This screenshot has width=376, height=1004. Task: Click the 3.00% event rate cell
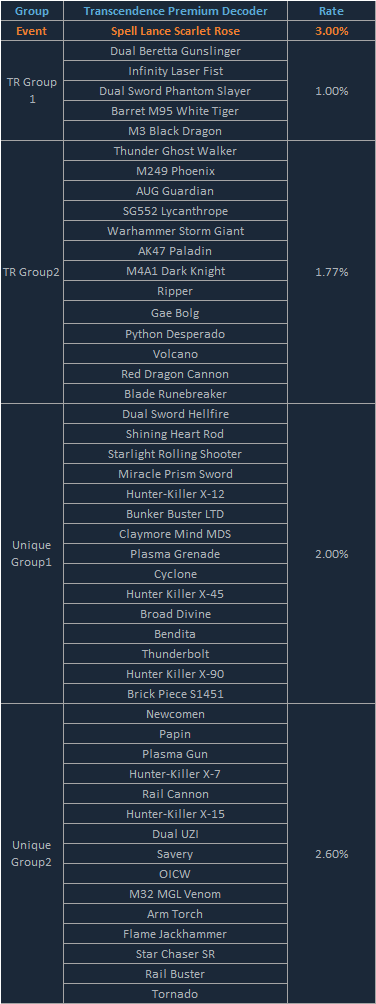point(331,31)
